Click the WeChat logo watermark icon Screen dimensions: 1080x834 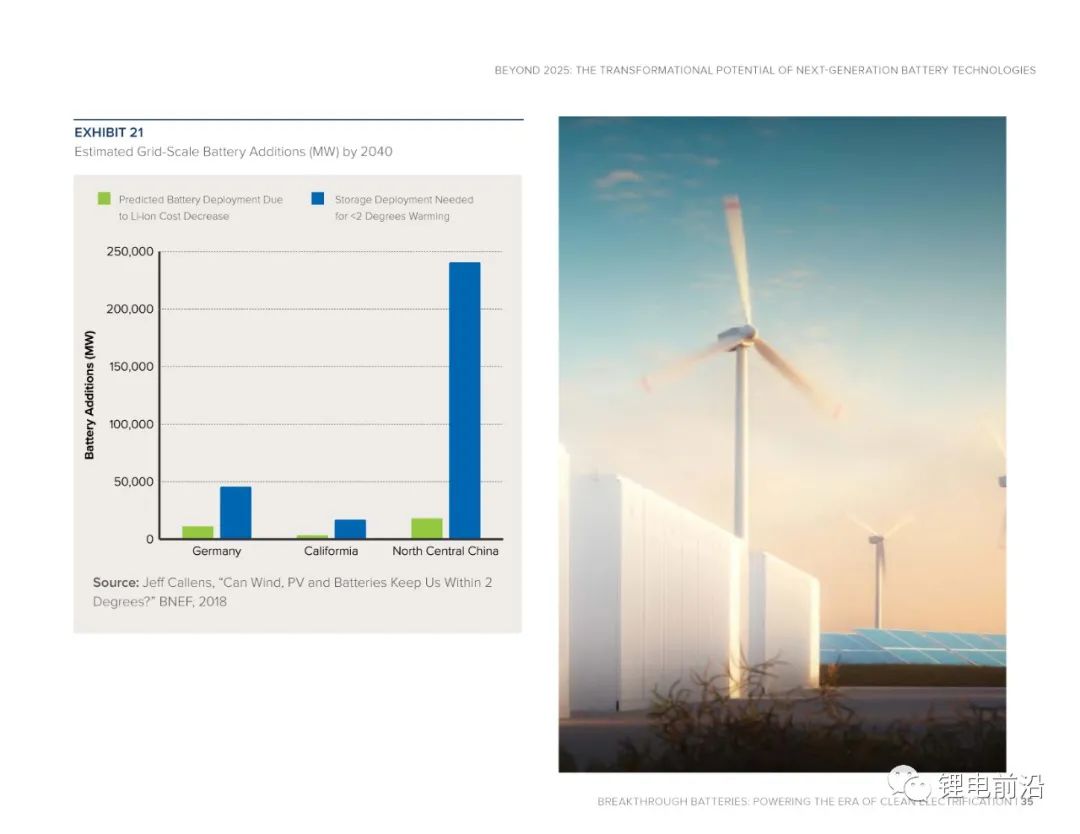click(x=910, y=785)
